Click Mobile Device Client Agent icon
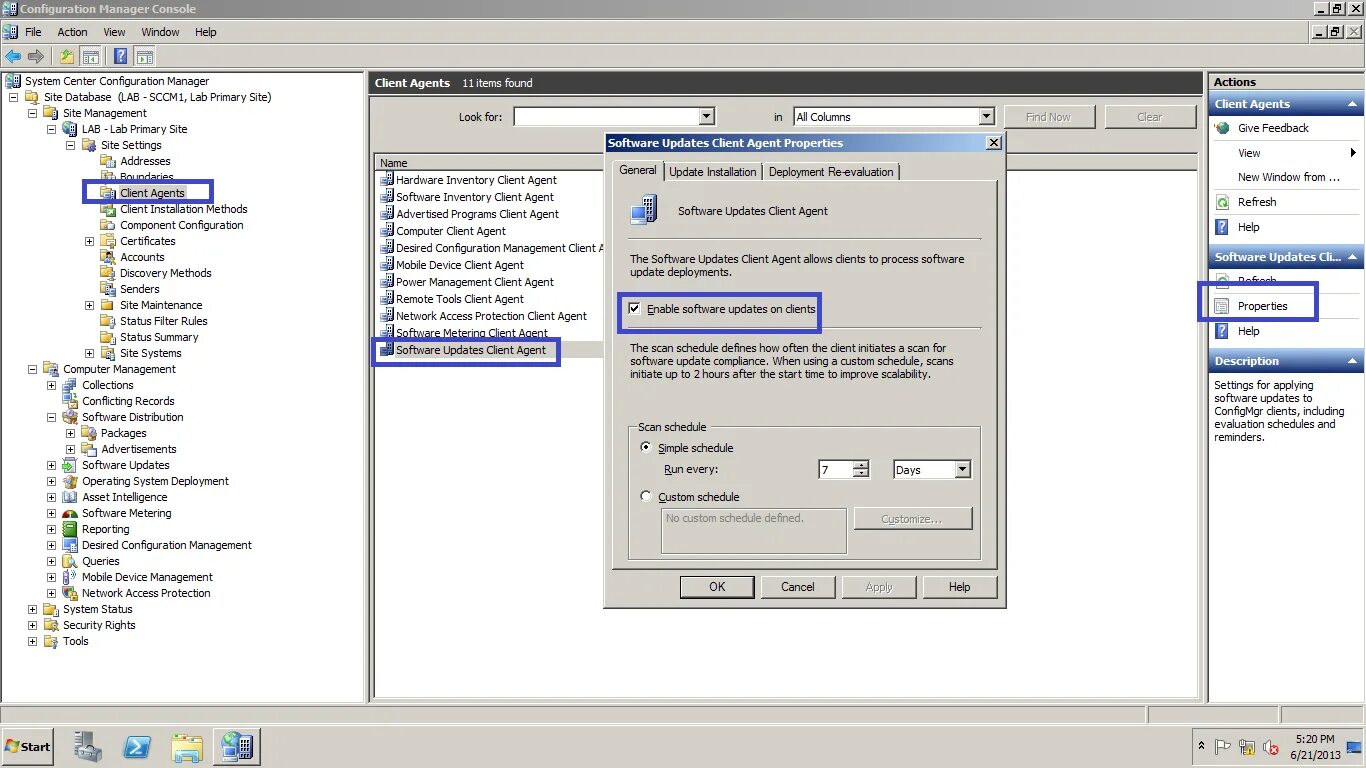 click(387, 265)
